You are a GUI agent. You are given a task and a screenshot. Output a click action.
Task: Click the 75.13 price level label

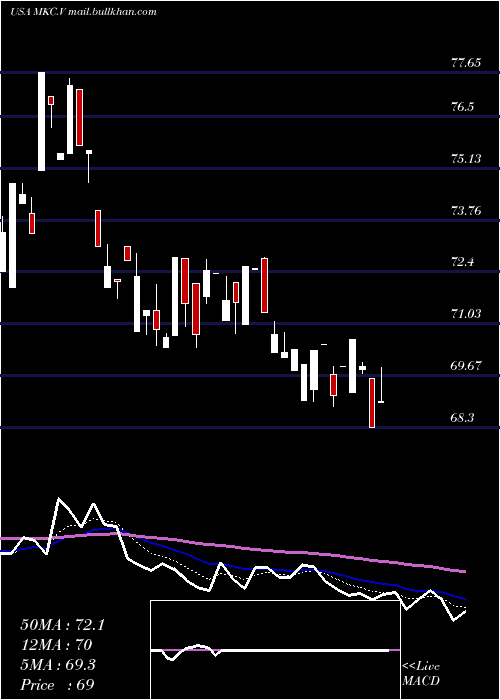(x=466, y=158)
